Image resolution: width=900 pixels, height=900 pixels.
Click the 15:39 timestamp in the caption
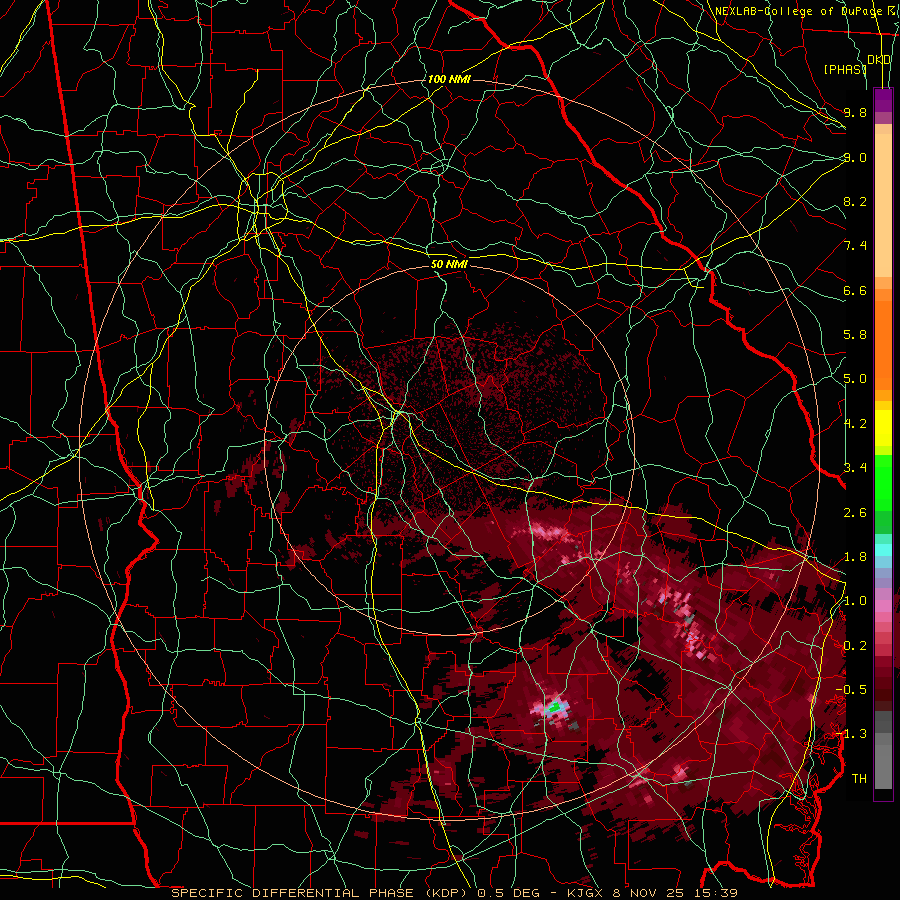click(x=715, y=893)
